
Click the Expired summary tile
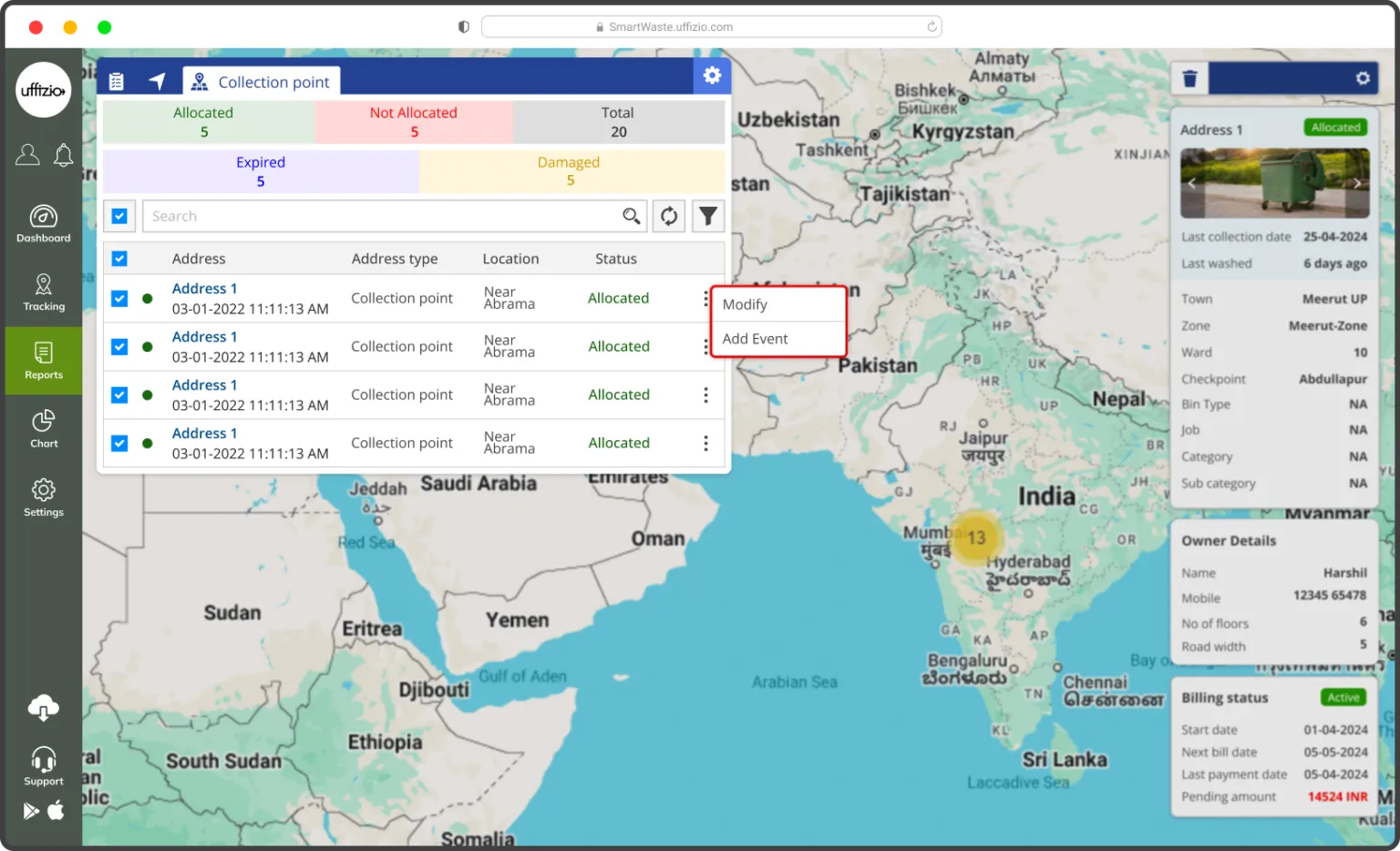coord(261,171)
